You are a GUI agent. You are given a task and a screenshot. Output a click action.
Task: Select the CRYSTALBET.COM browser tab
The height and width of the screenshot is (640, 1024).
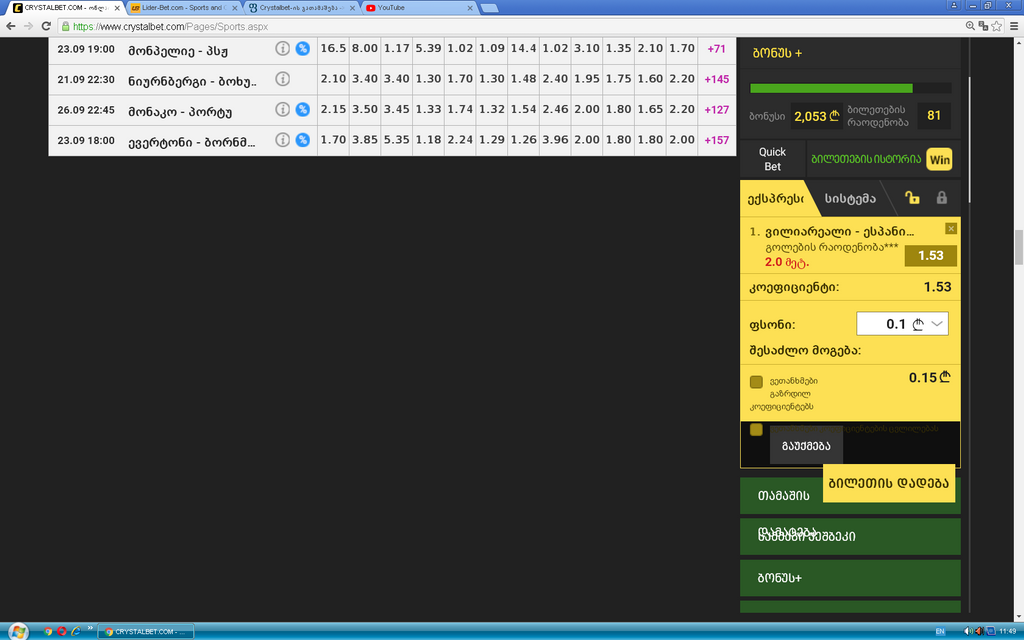click(65, 8)
